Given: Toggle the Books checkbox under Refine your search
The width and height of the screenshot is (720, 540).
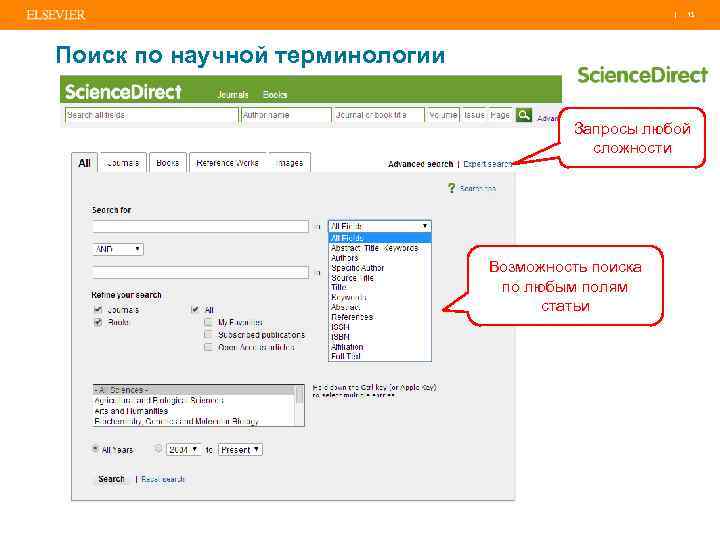Looking at the screenshot, I should point(98,322).
